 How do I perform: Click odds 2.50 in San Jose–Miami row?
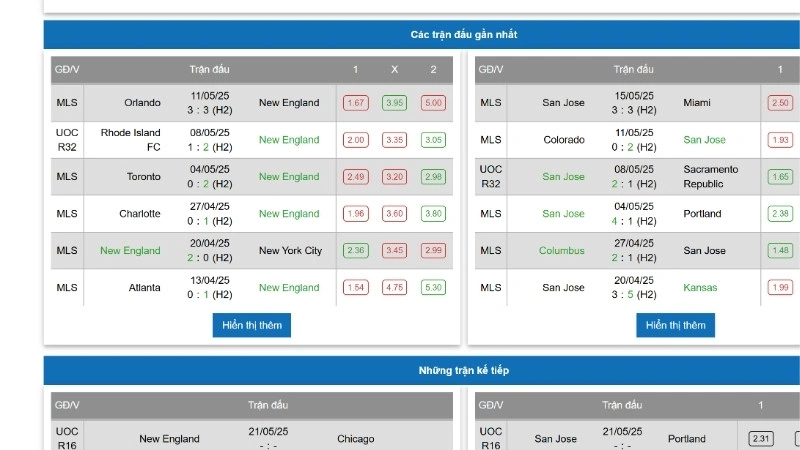780,103
